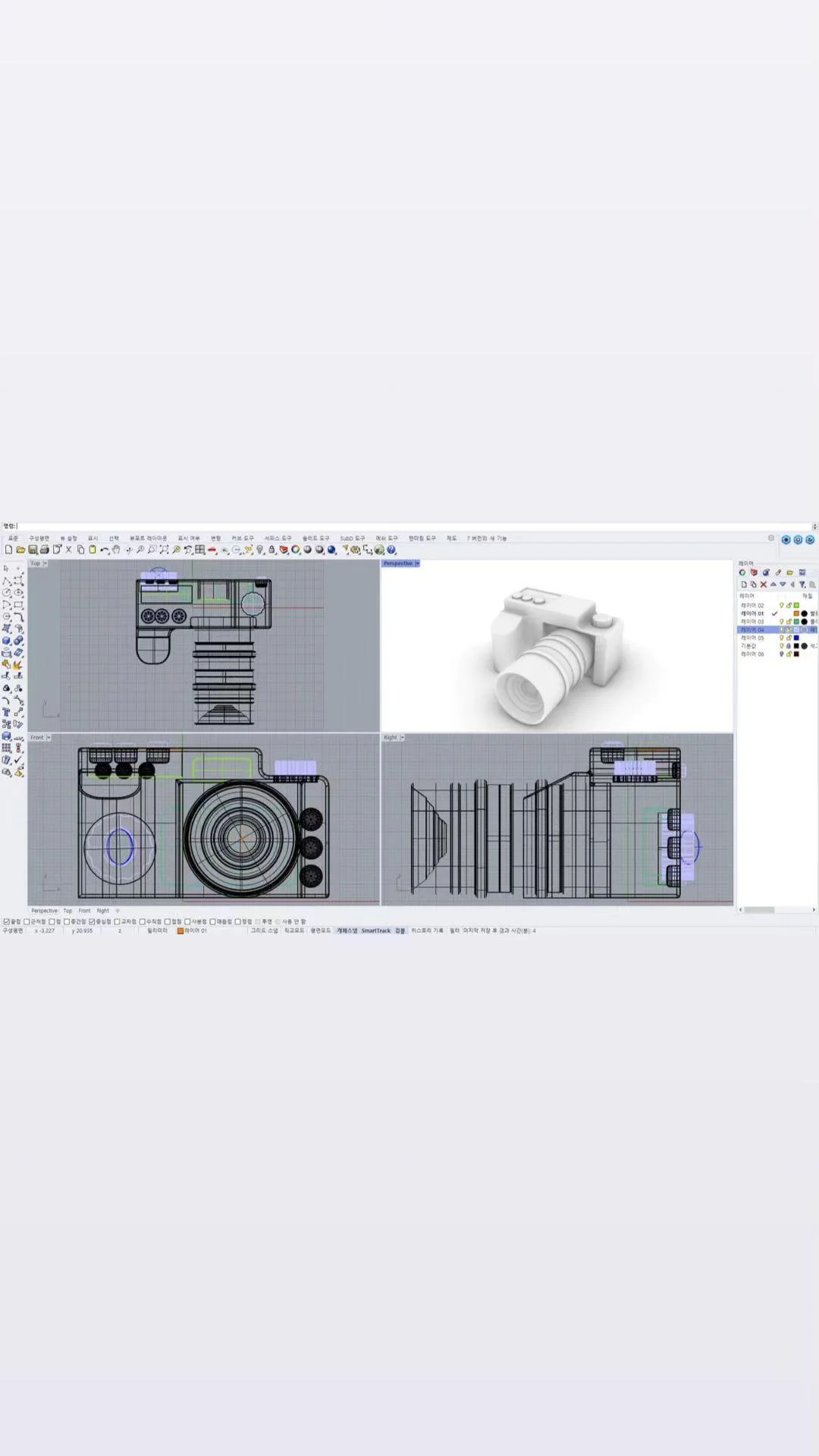819x1456 pixels.
Task: Open the red Layers panel tab icon
Action: [754, 573]
